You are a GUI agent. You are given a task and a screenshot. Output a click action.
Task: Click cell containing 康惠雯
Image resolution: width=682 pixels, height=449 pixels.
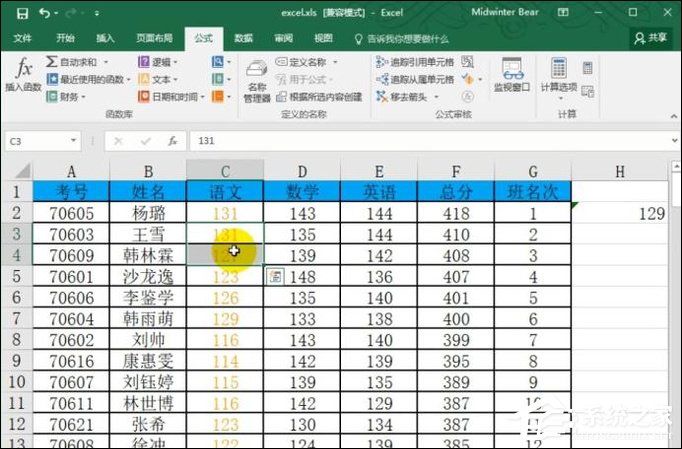pos(148,361)
